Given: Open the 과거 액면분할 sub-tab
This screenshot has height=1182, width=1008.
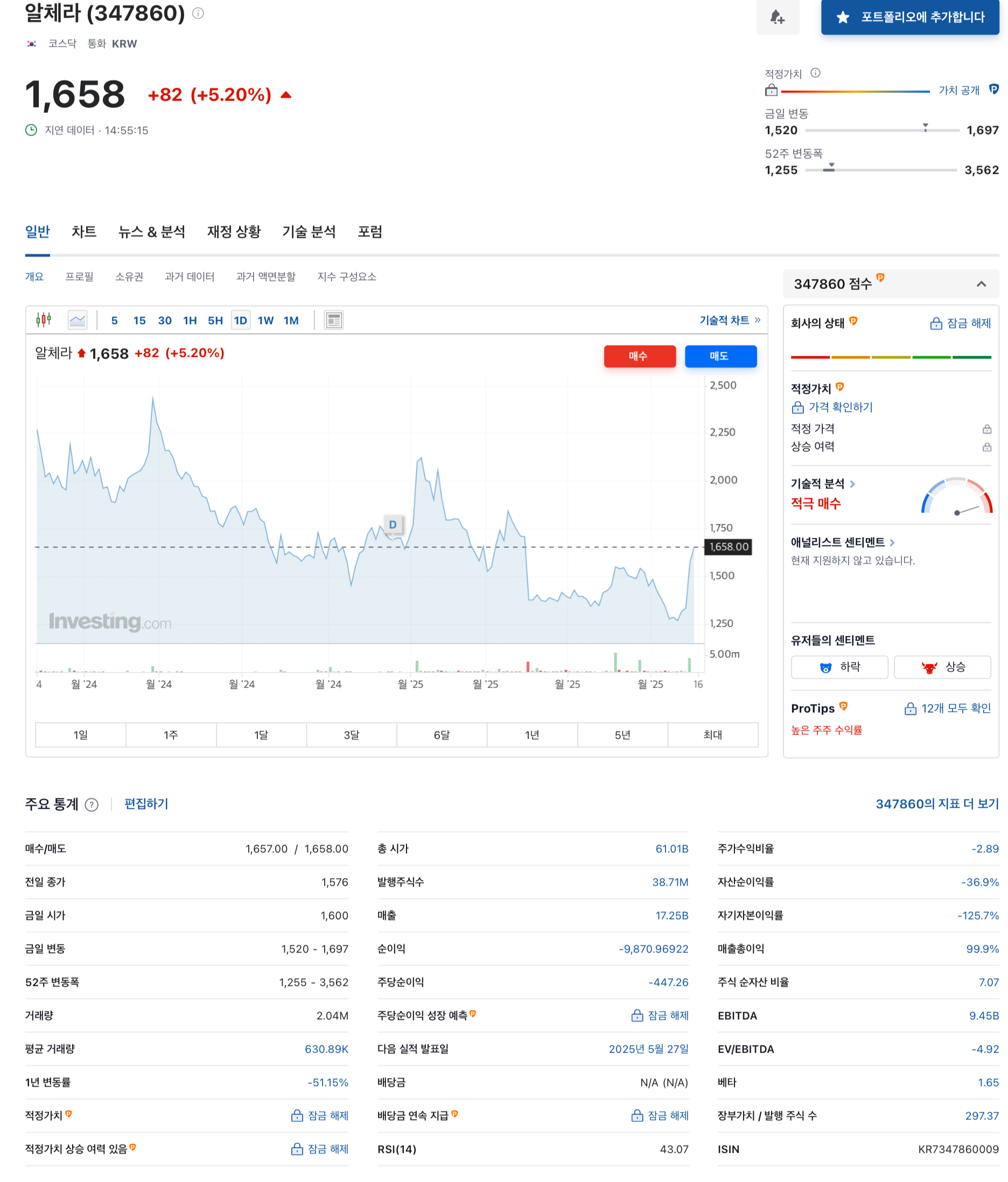Looking at the screenshot, I should point(266,277).
